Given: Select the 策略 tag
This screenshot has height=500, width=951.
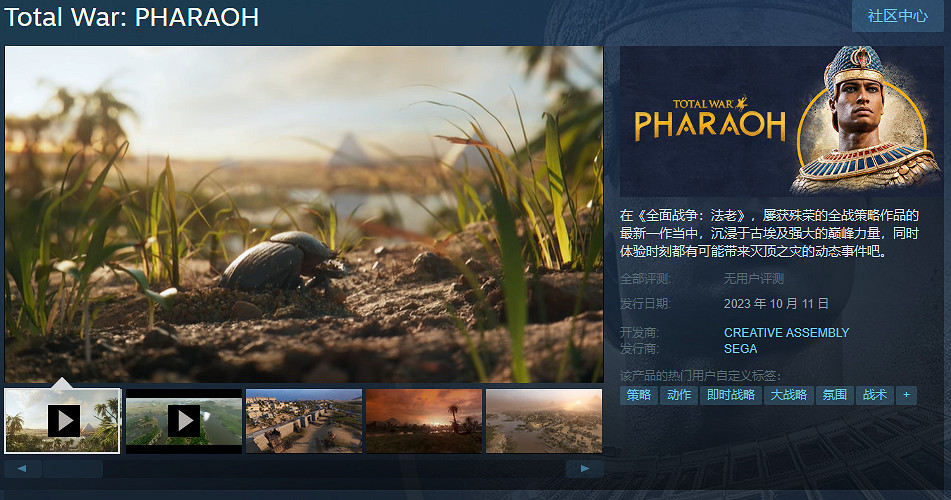Looking at the screenshot, I should pos(639,395).
